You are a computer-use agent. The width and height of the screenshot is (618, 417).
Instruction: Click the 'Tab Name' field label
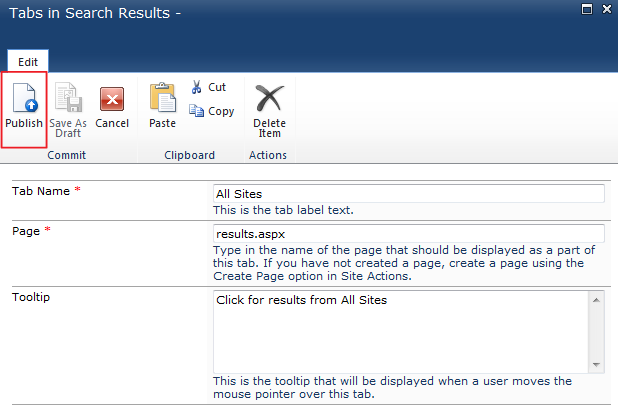tap(41, 191)
